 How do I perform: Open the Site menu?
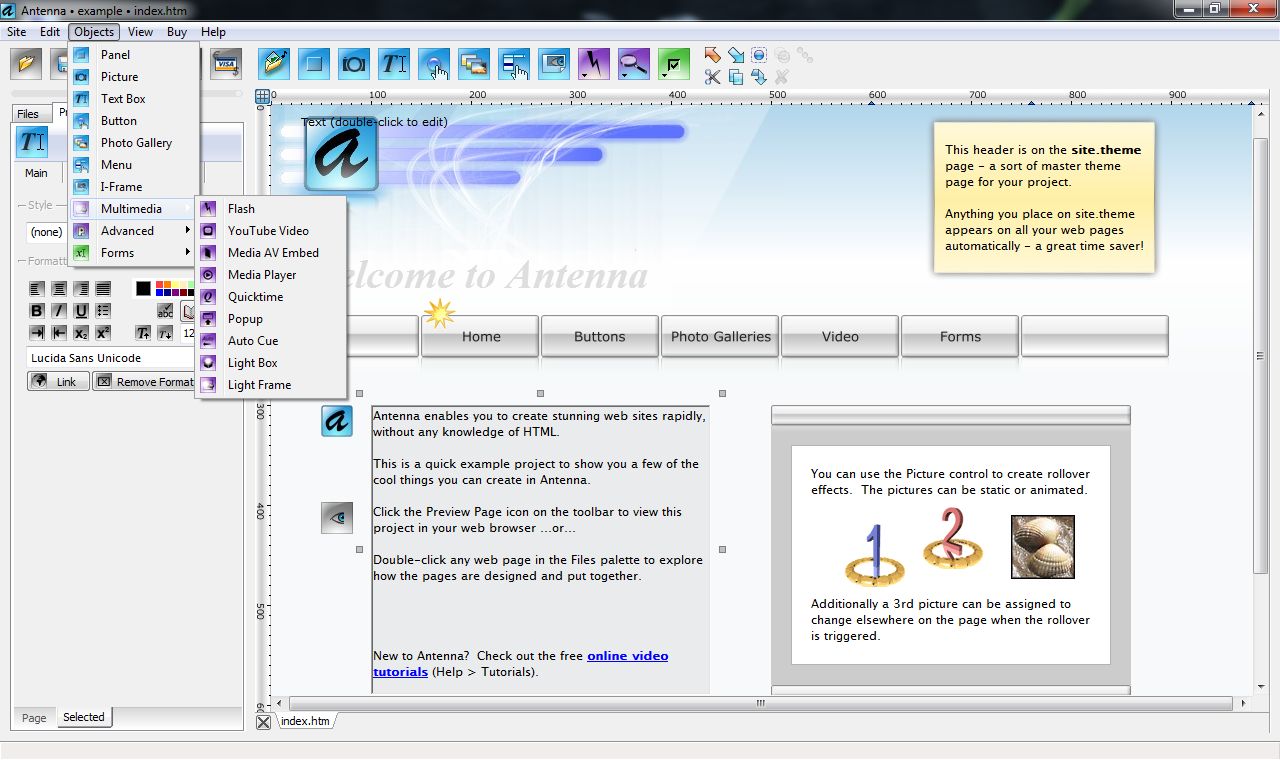[x=17, y=32]
